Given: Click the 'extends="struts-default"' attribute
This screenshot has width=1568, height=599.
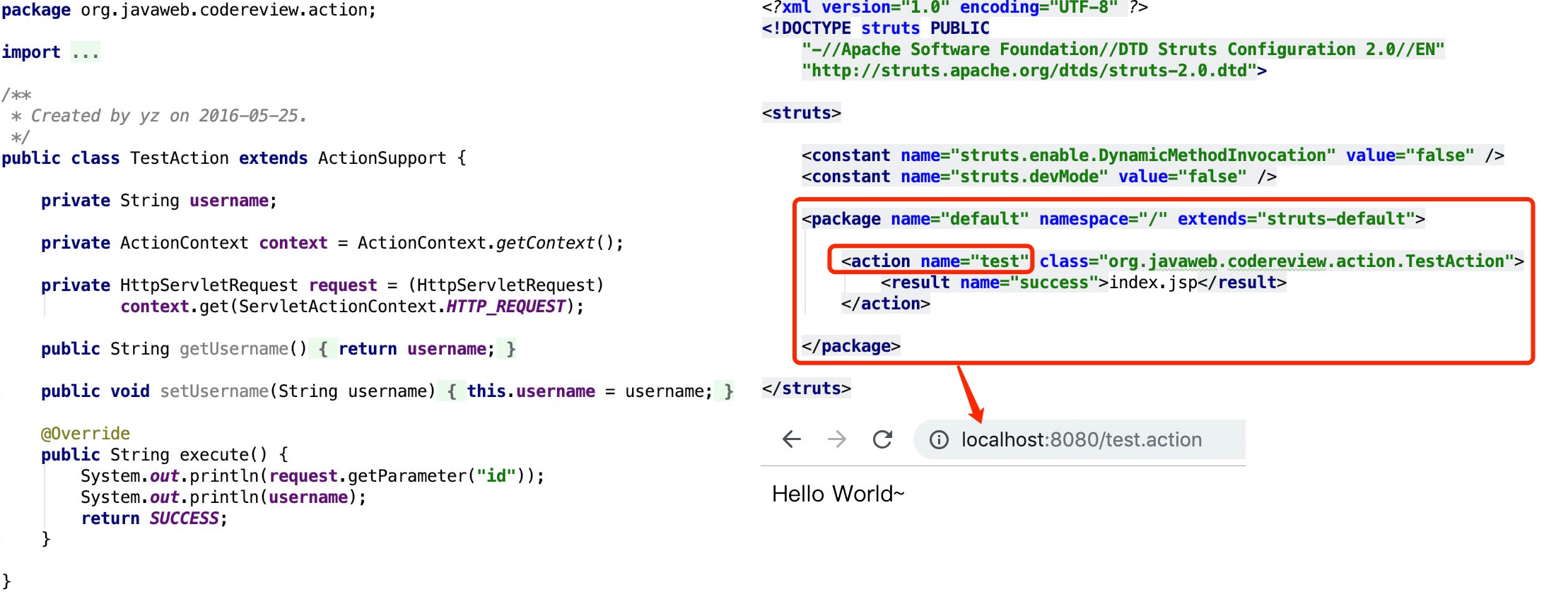Looking at the screenshot, I should pyautogui.click(x=1297, y=219).
